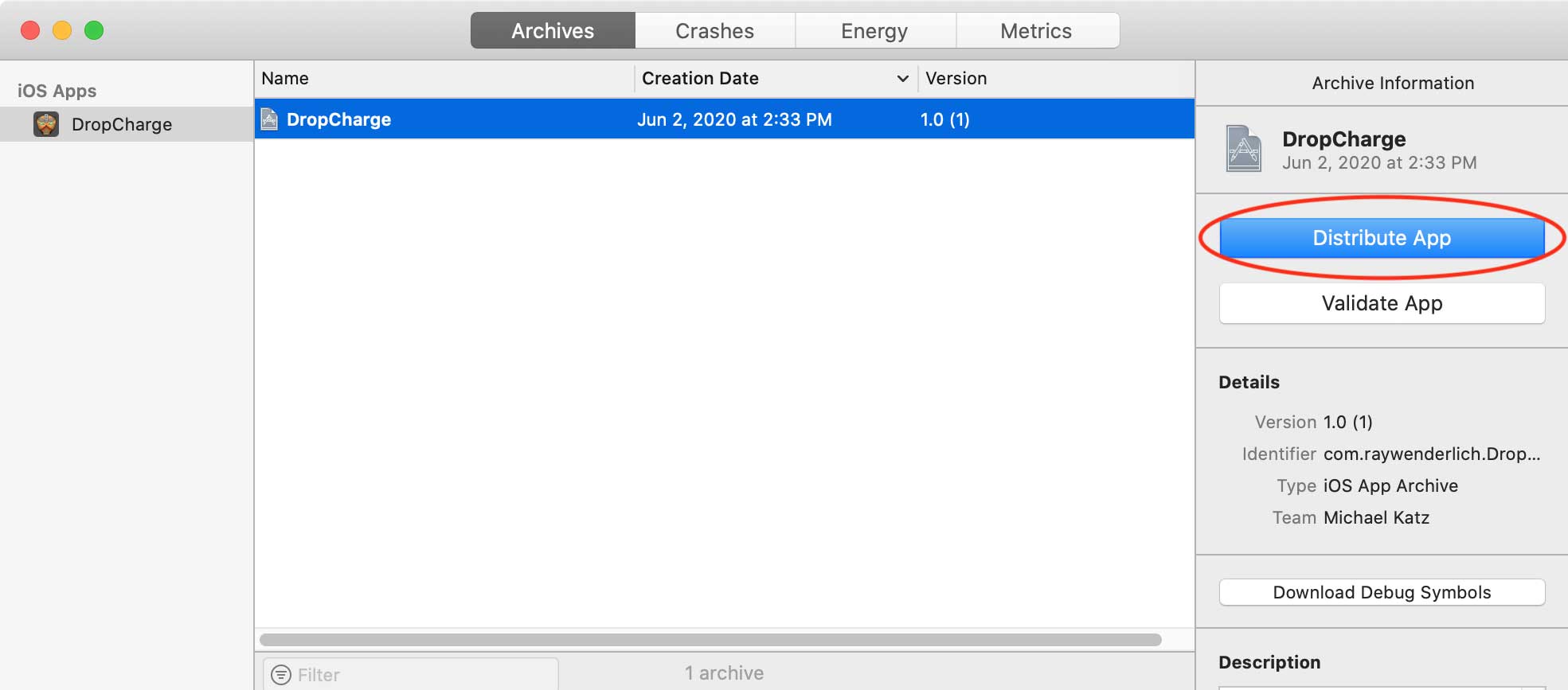Click the Distribute App button
1568x690 pixels.
pyautogui.click(x=1382, y=238)
